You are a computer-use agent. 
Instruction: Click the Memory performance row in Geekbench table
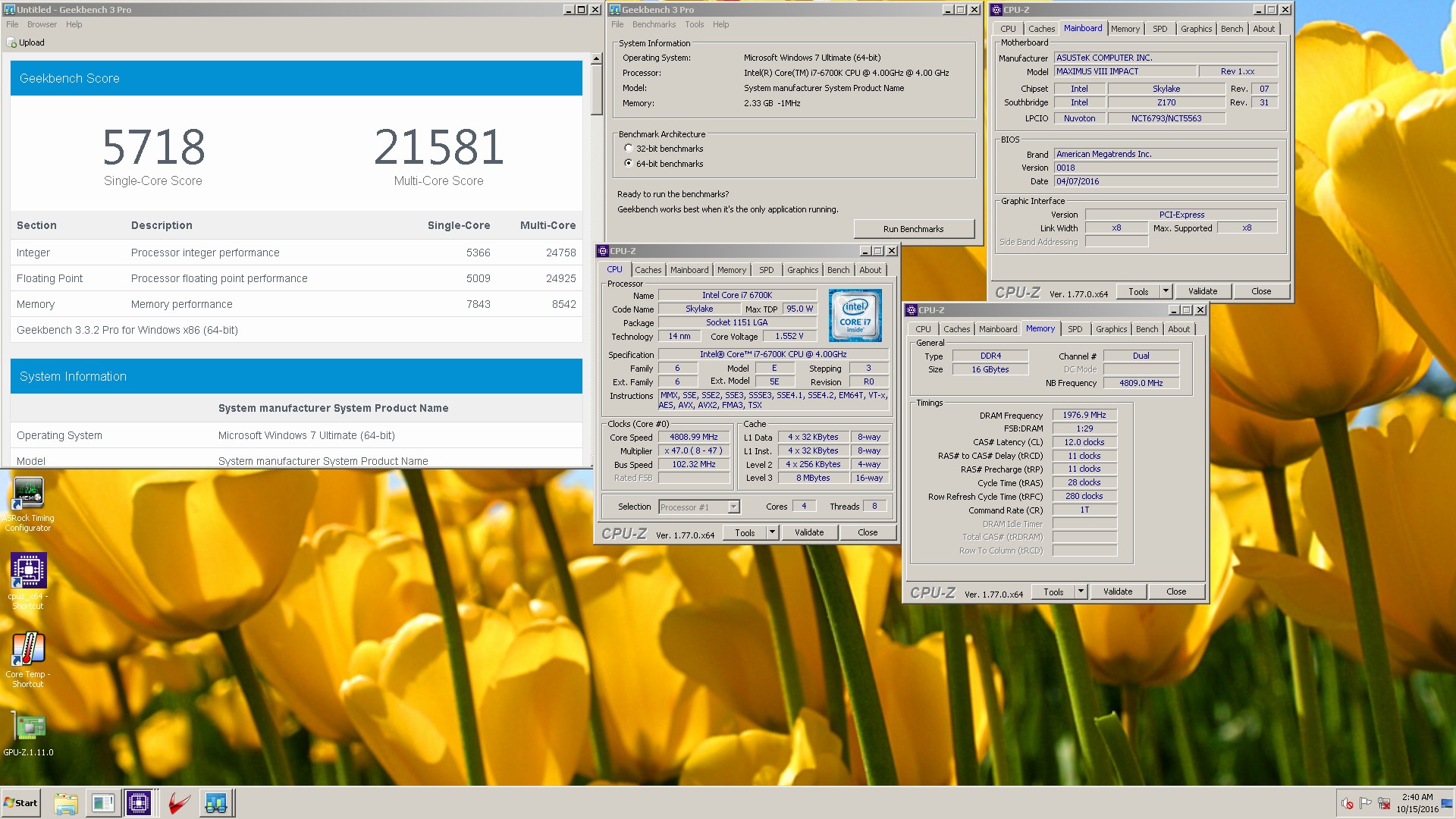(x=297, y=304)
